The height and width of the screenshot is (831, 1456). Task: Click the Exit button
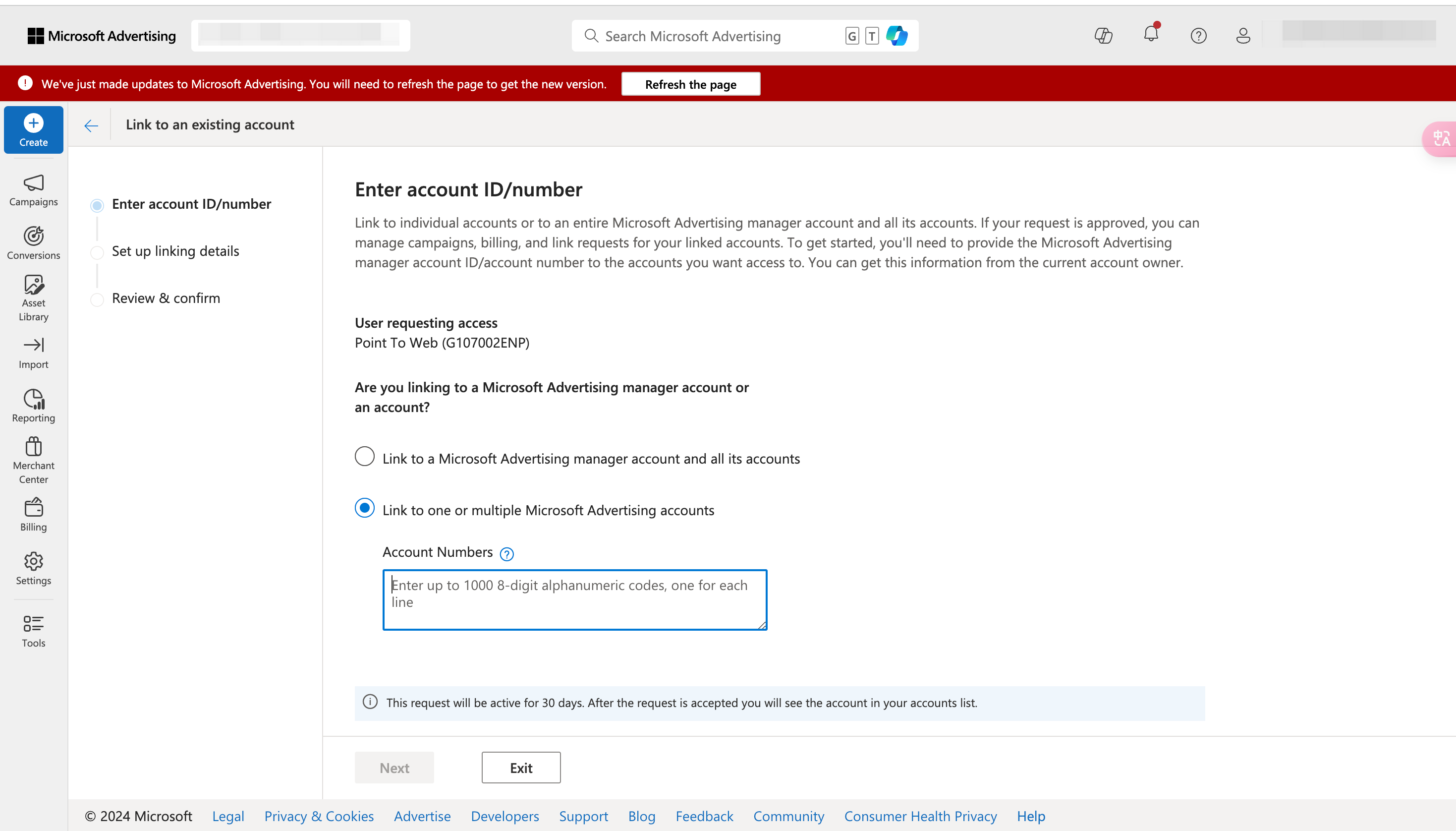coord(521,768)
